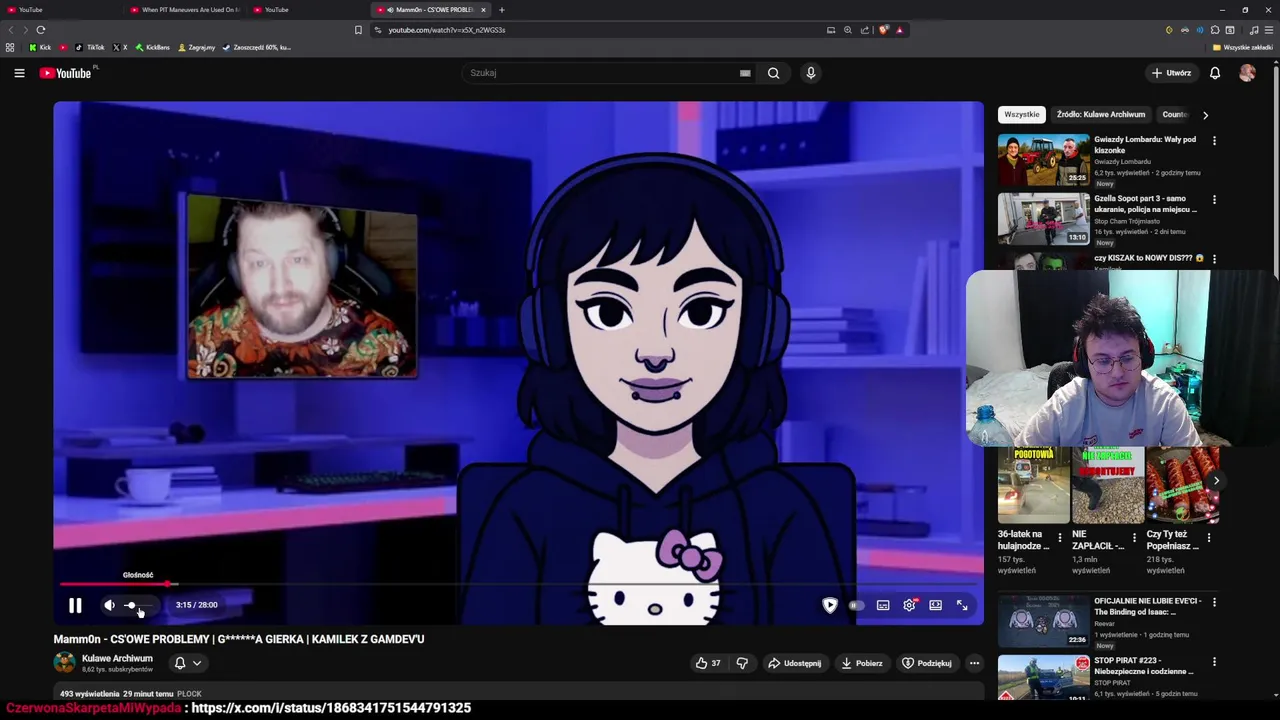Viewport: 1280px width, 720px height.
Task: Open options for the STOP PIRAT #223 video
Action: [1214, 662]
